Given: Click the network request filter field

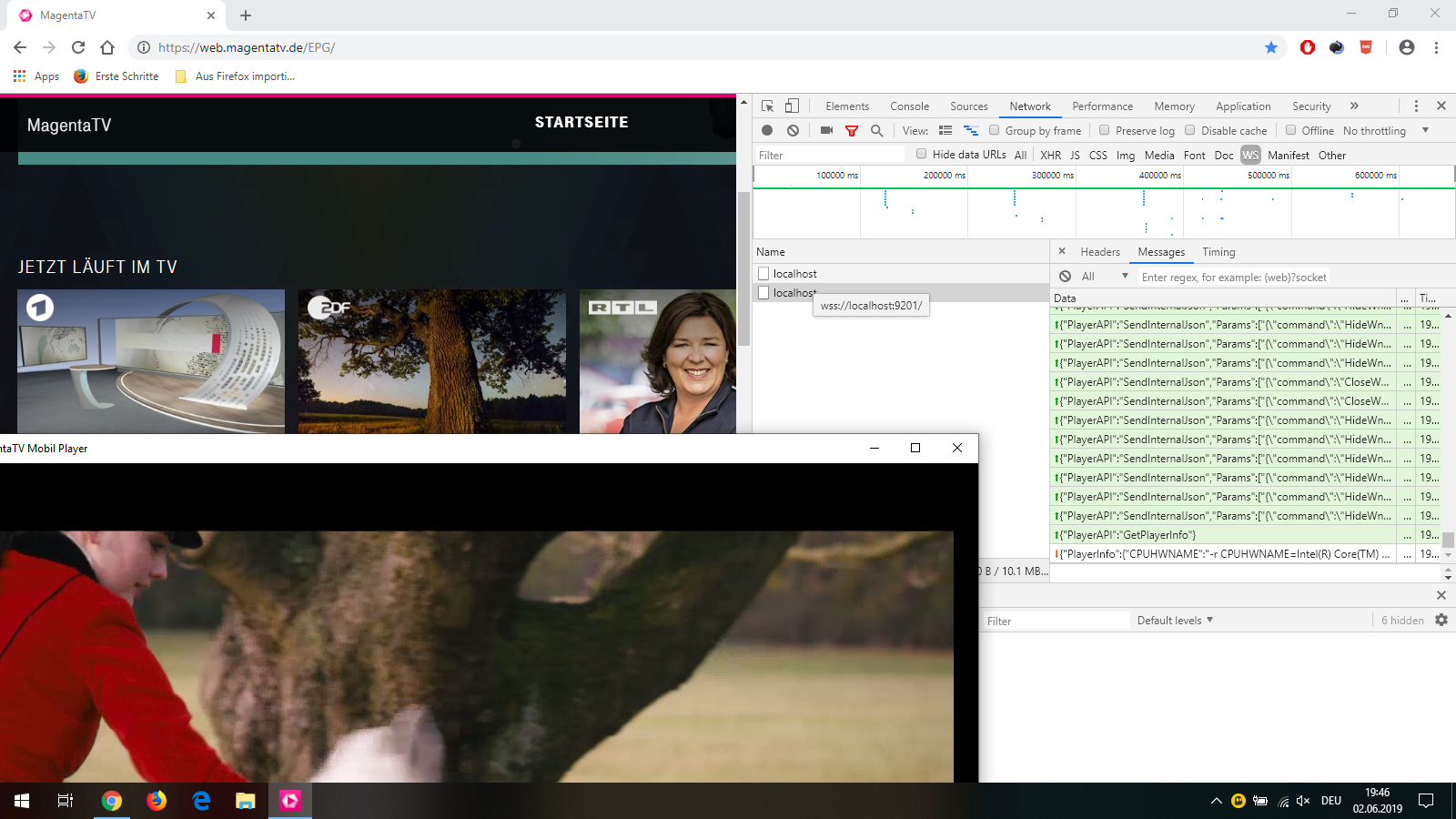Looking at the screenshot, I should [x=828, y=155].
